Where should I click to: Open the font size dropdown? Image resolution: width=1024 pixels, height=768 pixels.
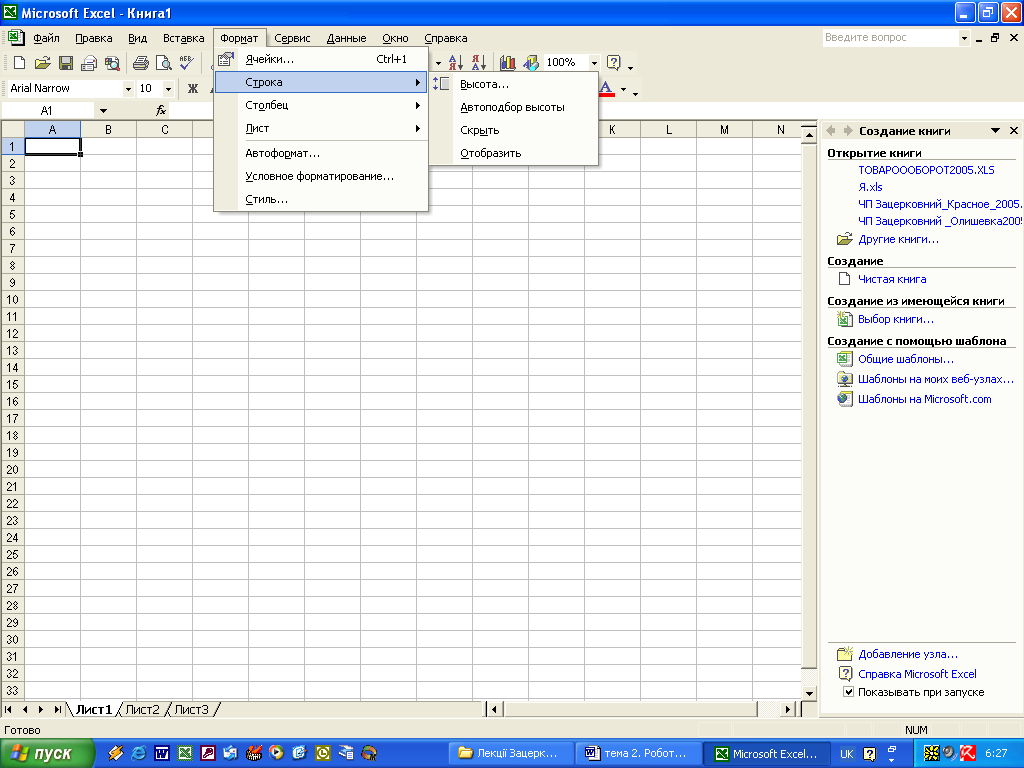click(x=168, y=88)
